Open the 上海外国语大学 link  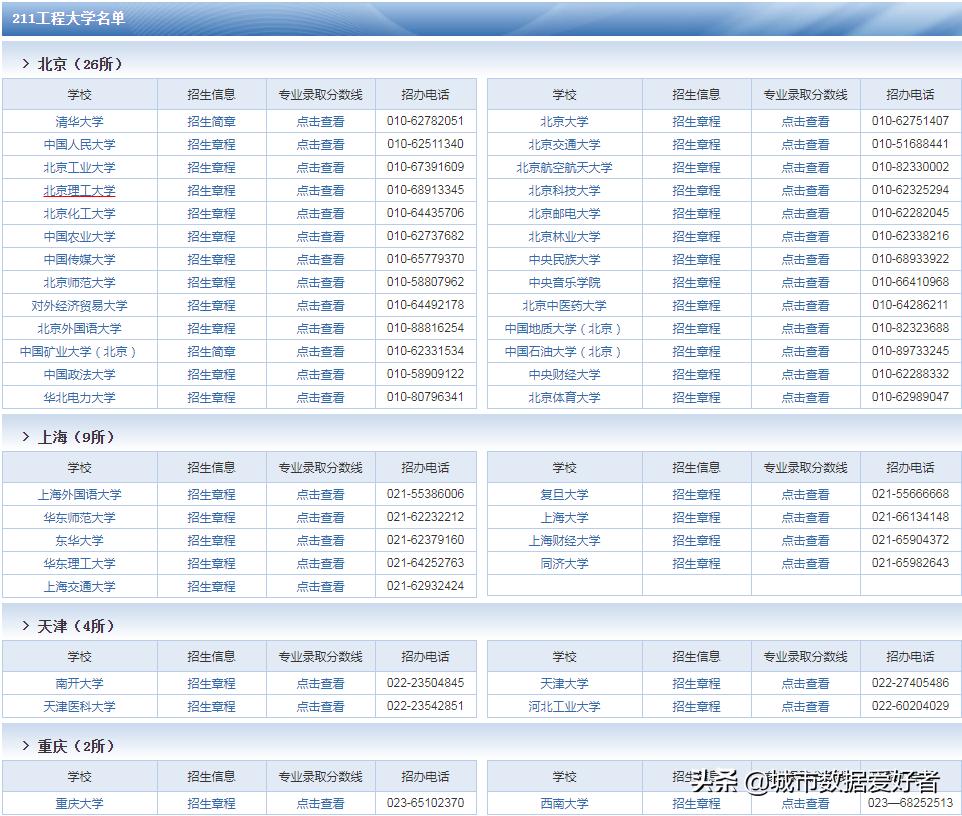[80, 495]
